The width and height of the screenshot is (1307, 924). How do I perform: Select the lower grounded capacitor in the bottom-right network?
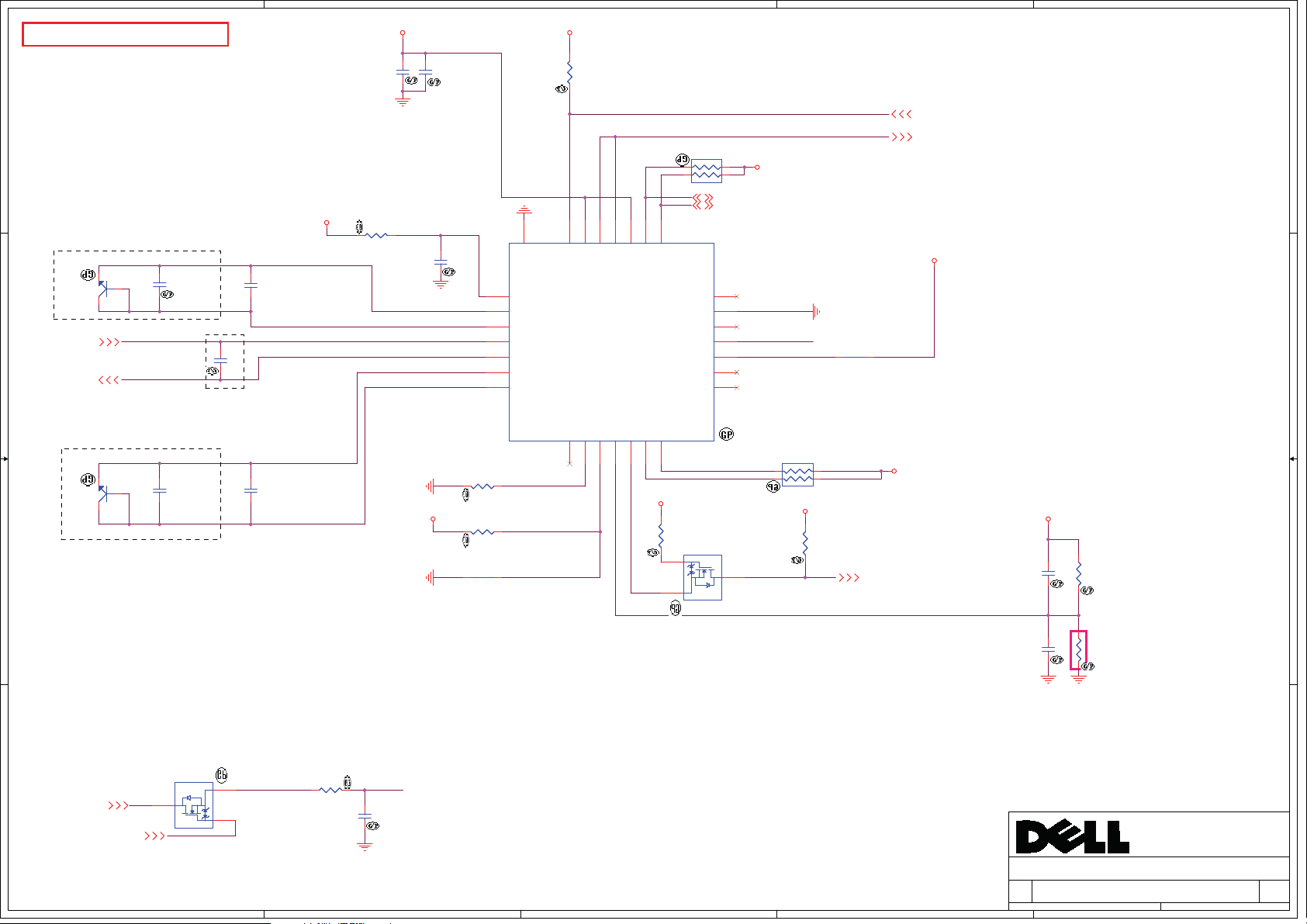click(x=1048, y=649)
